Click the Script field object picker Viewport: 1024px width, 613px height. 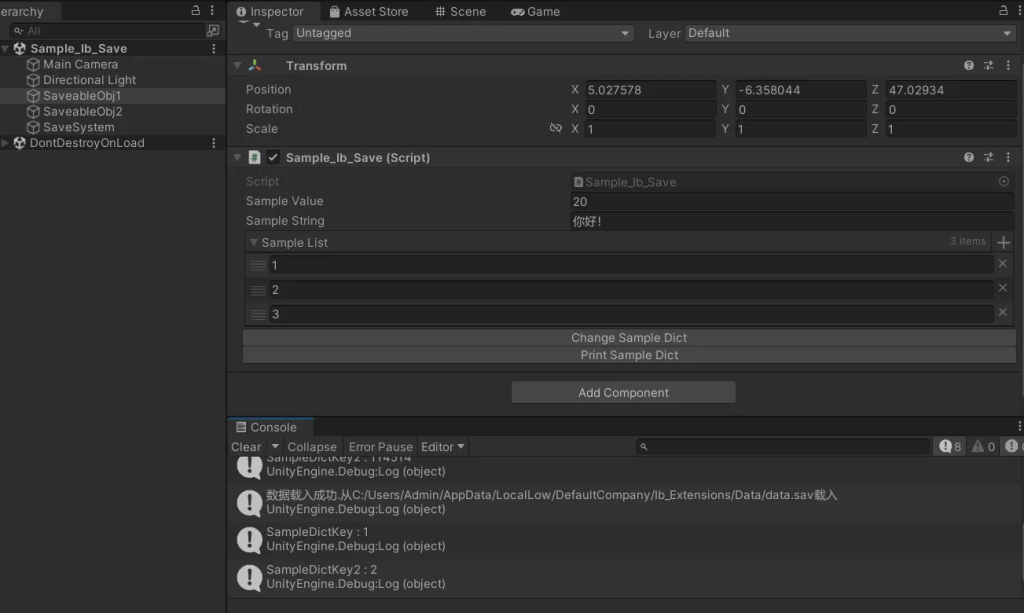click(x=1004, y=181)
